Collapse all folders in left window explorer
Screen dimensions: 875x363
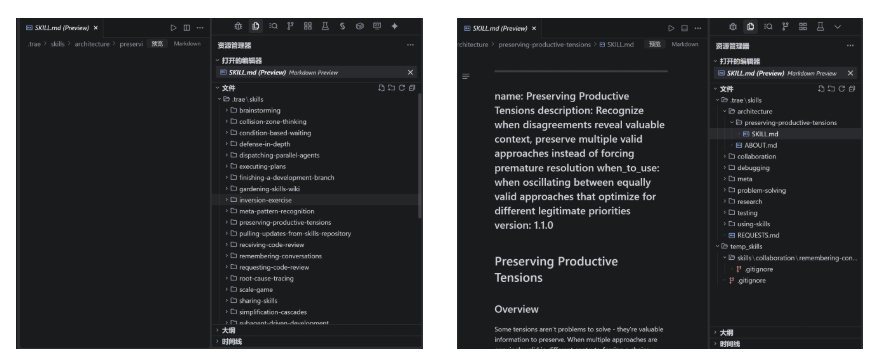tap(412, 88)
